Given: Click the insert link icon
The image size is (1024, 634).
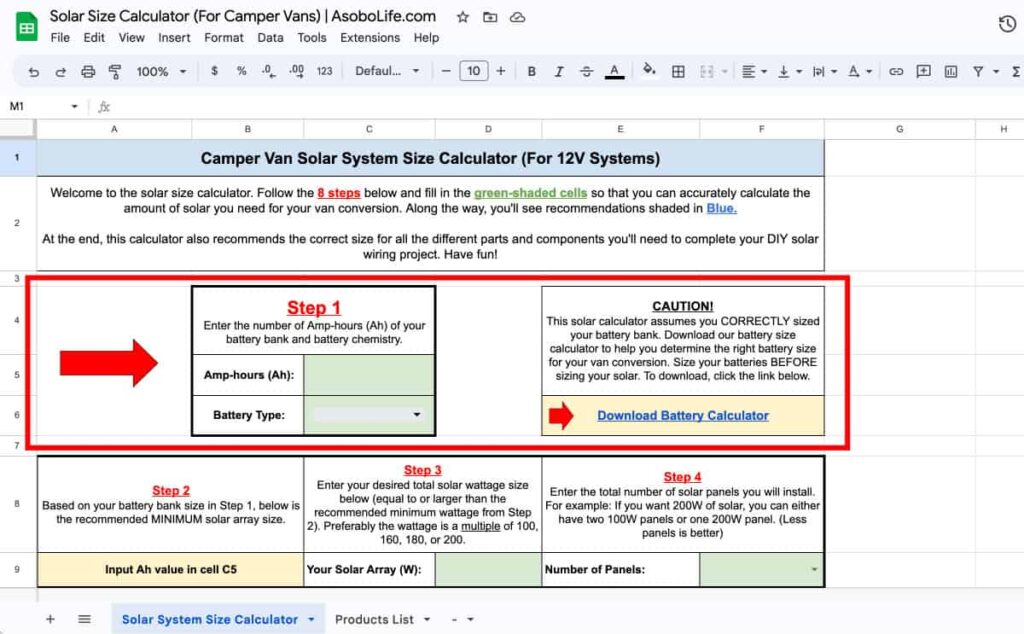Looking at the screenshot, I should click(x=896, y=72).
